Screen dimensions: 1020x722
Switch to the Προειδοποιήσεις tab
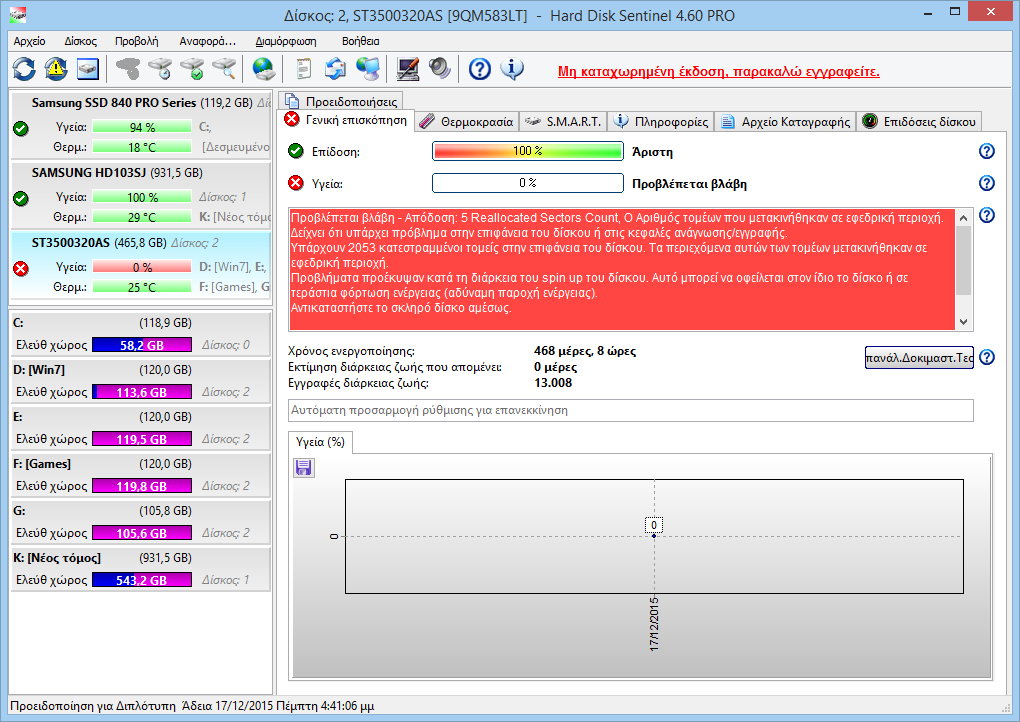(x=342, y=101)
